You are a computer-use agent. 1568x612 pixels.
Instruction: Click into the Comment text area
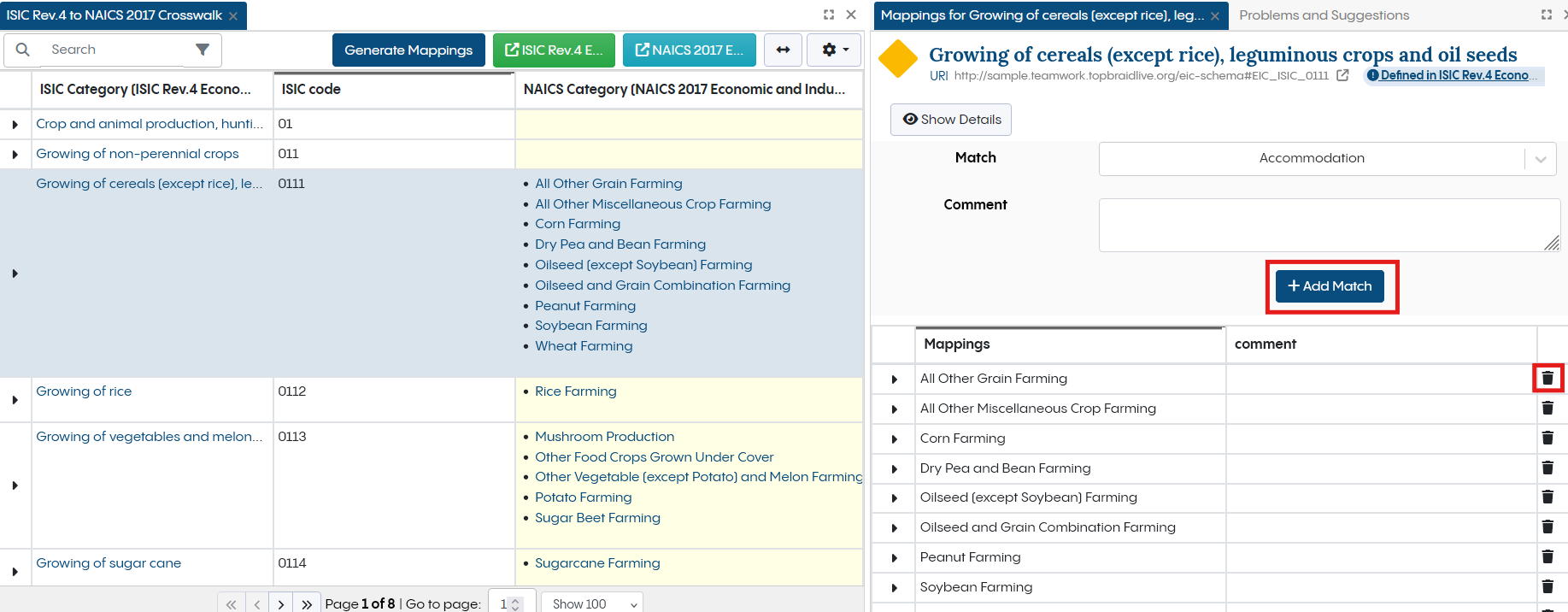coord(1330,226)
